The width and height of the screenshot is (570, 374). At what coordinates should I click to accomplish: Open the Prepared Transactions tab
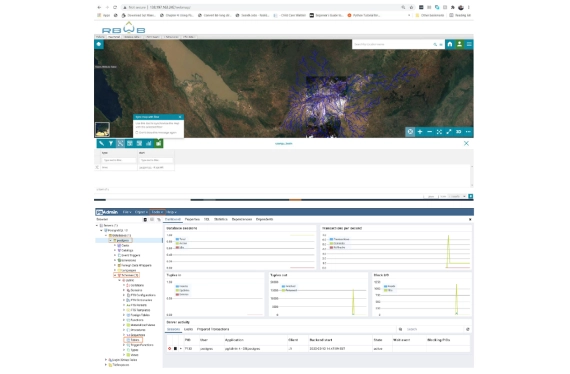coord(213,329)
